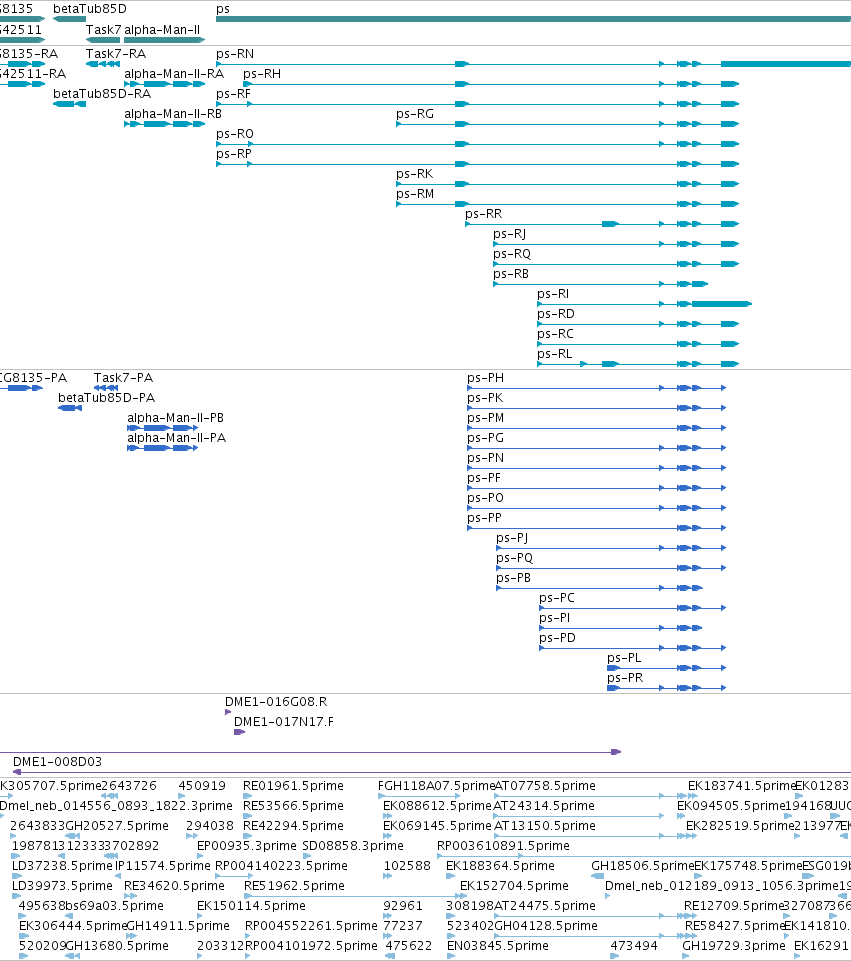Click the alpha-Man-II-PB protein label

pyautogui.click(x=175, y=418)
